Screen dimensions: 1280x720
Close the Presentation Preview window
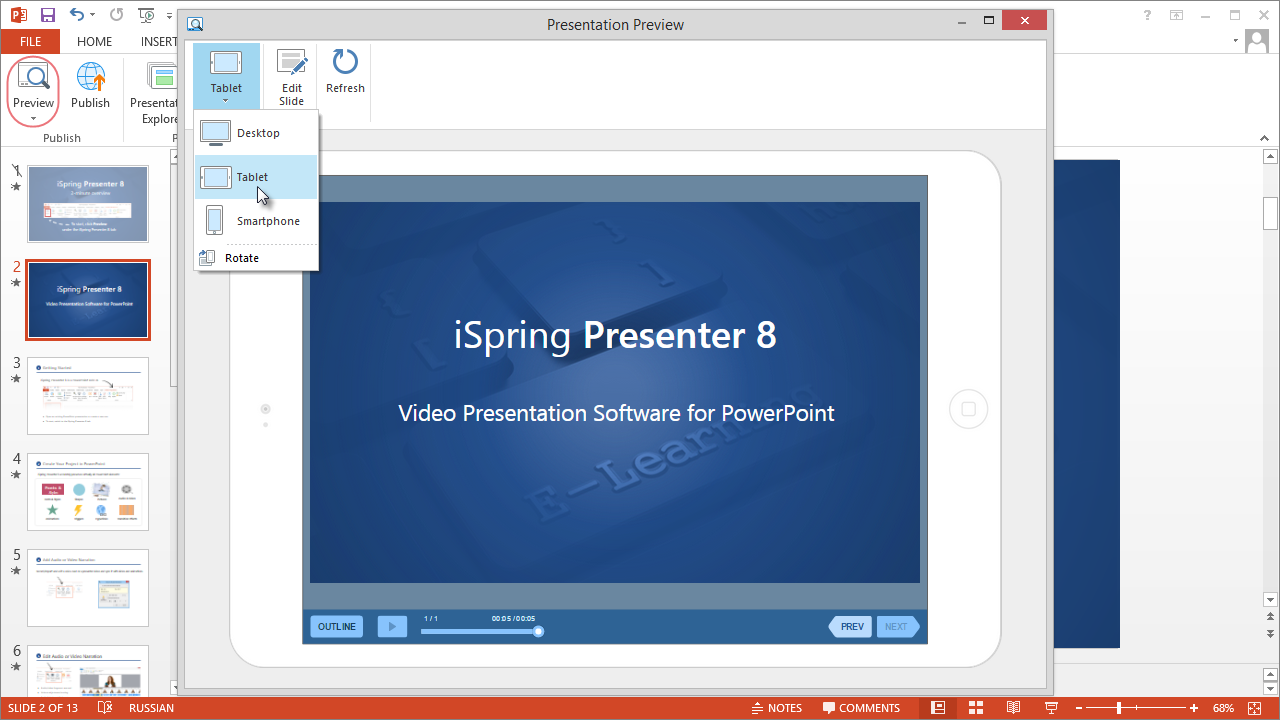coord(1025,20)
